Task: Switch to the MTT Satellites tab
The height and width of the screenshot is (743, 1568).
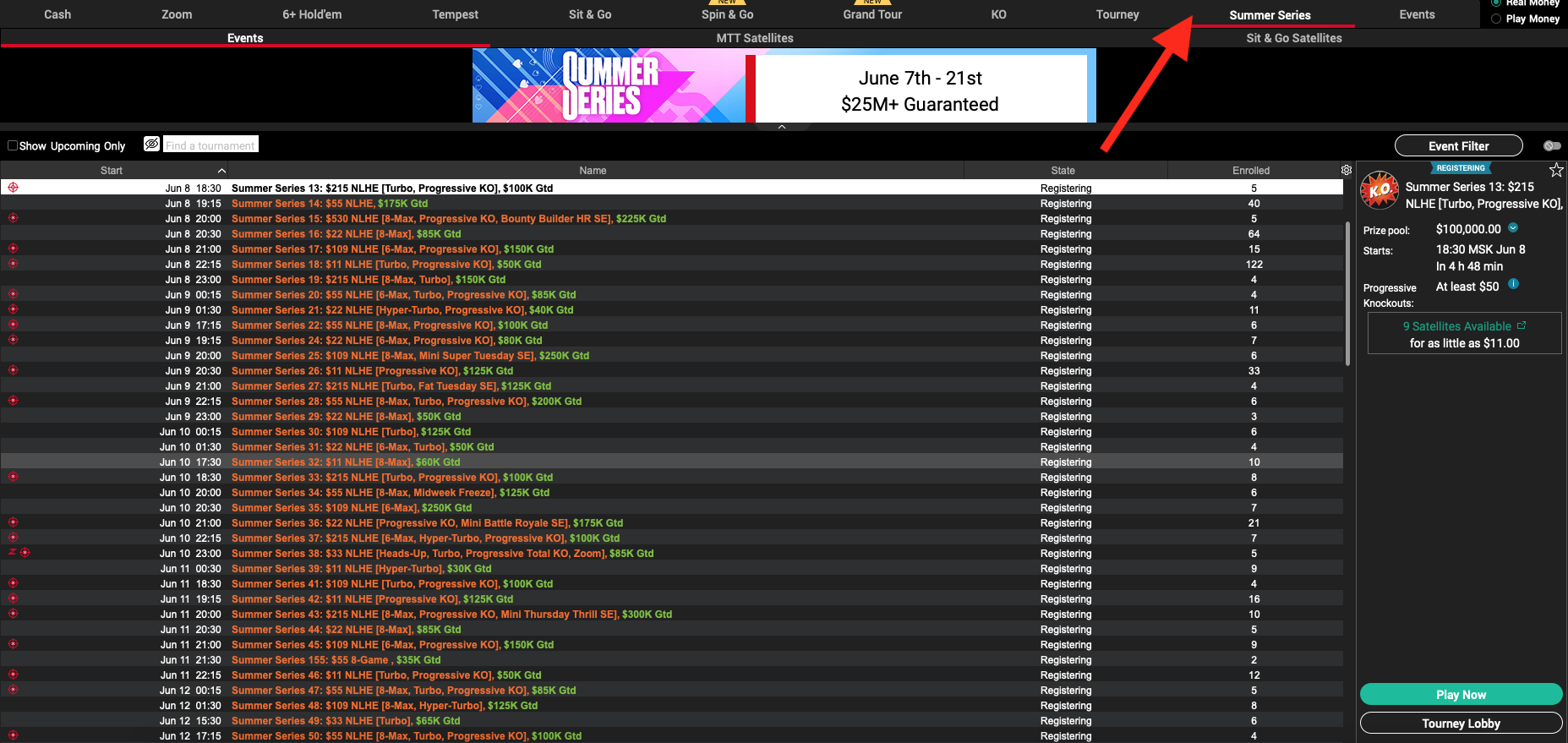Action: 754,38
